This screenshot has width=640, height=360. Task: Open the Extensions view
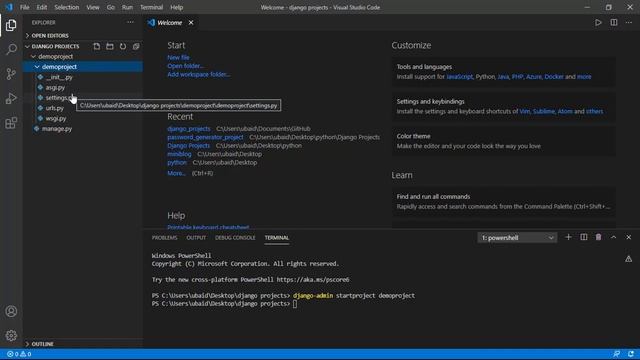tap(11, 123)
